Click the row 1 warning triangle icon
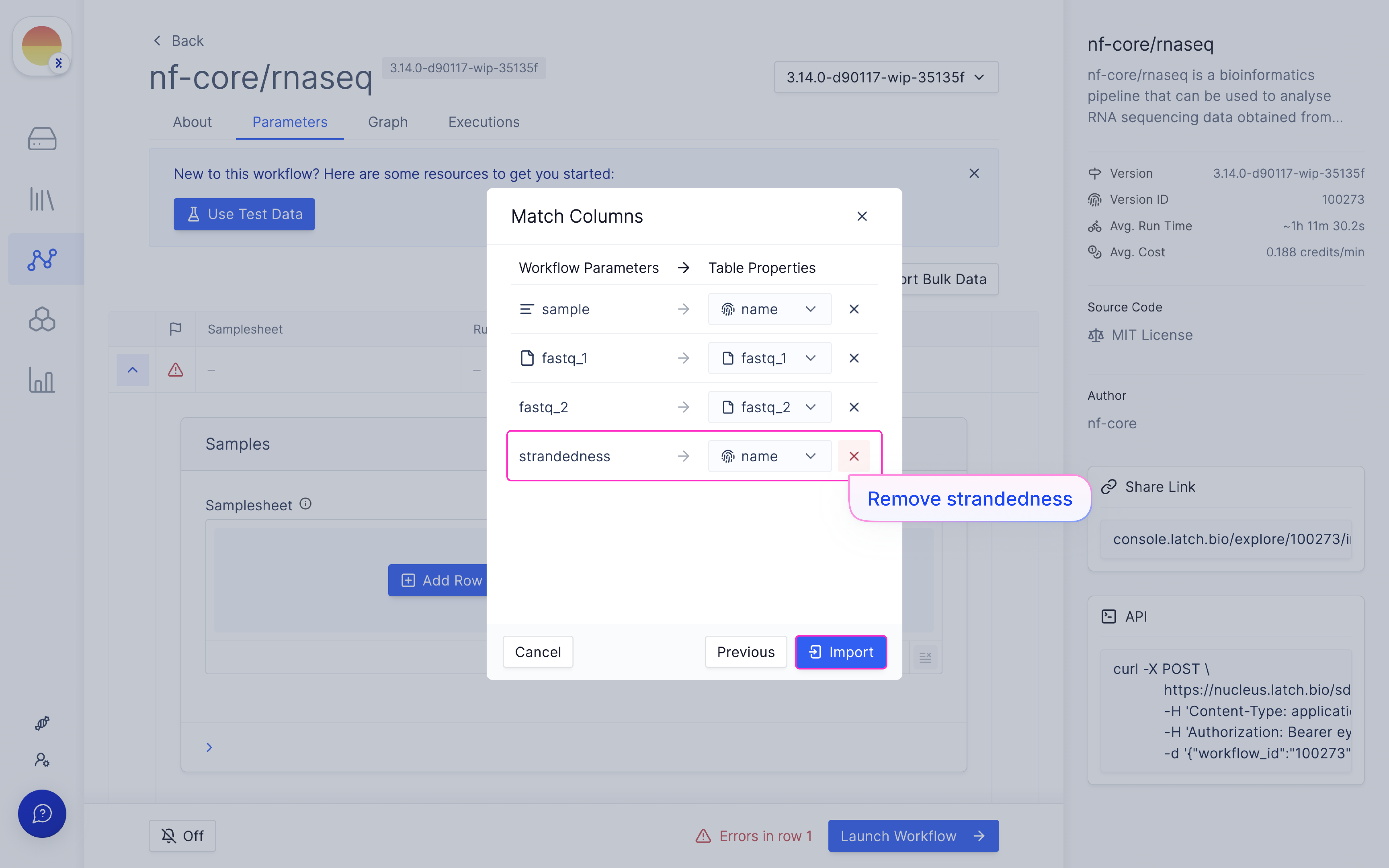1389x868 pixels. [176, 370]
